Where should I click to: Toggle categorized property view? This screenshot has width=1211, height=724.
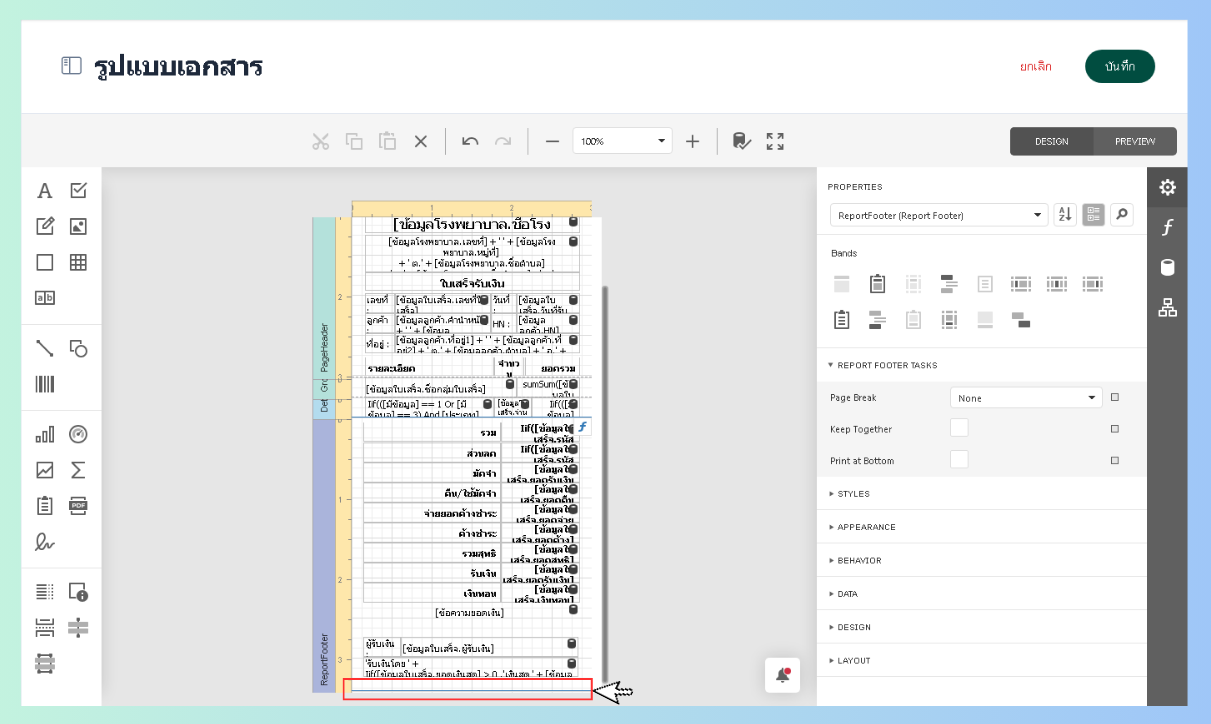1093,214
